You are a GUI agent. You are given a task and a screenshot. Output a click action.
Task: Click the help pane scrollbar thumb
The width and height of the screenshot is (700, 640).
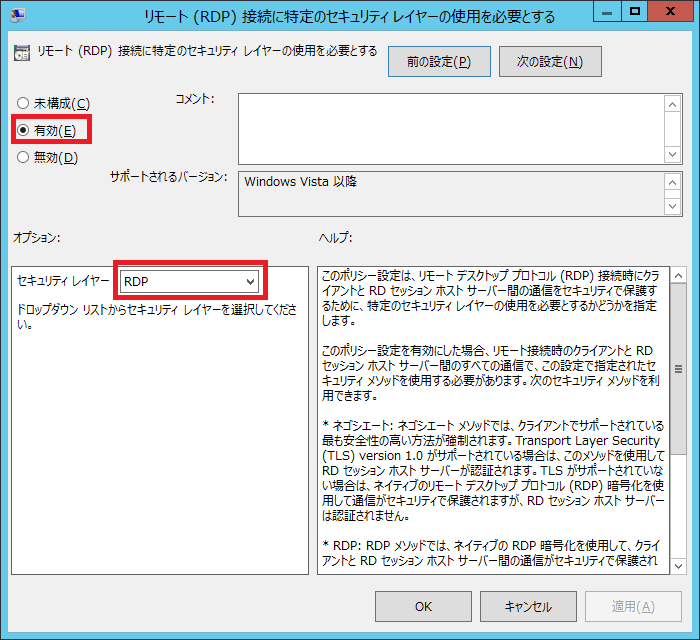pyautogui.click(x=678, y=369)
